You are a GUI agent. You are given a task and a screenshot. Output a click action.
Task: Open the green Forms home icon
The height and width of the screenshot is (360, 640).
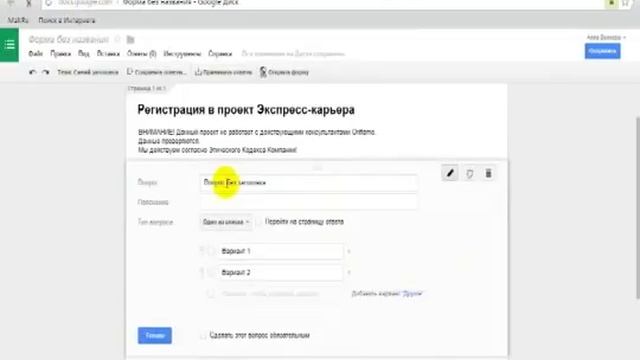point(9,45)
